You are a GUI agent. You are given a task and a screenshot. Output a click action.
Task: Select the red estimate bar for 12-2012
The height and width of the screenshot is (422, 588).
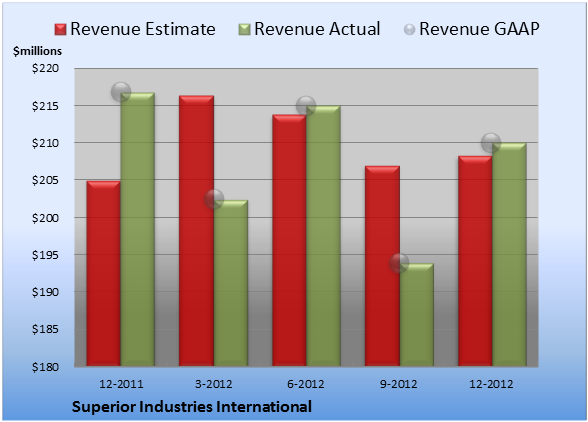[x=475, y=261]
